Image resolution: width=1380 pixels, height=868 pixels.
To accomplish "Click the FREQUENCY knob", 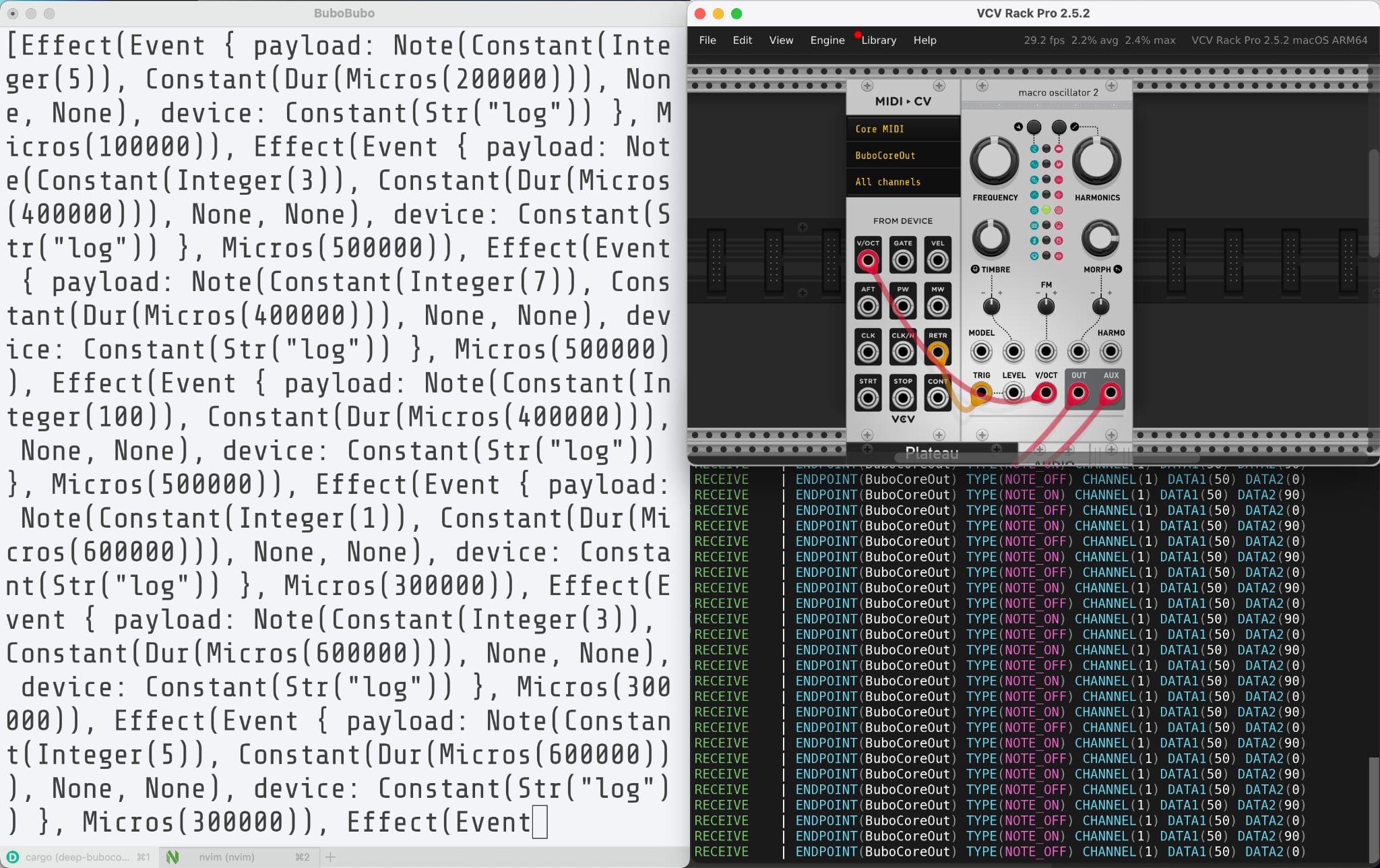I will pos(994,162).
